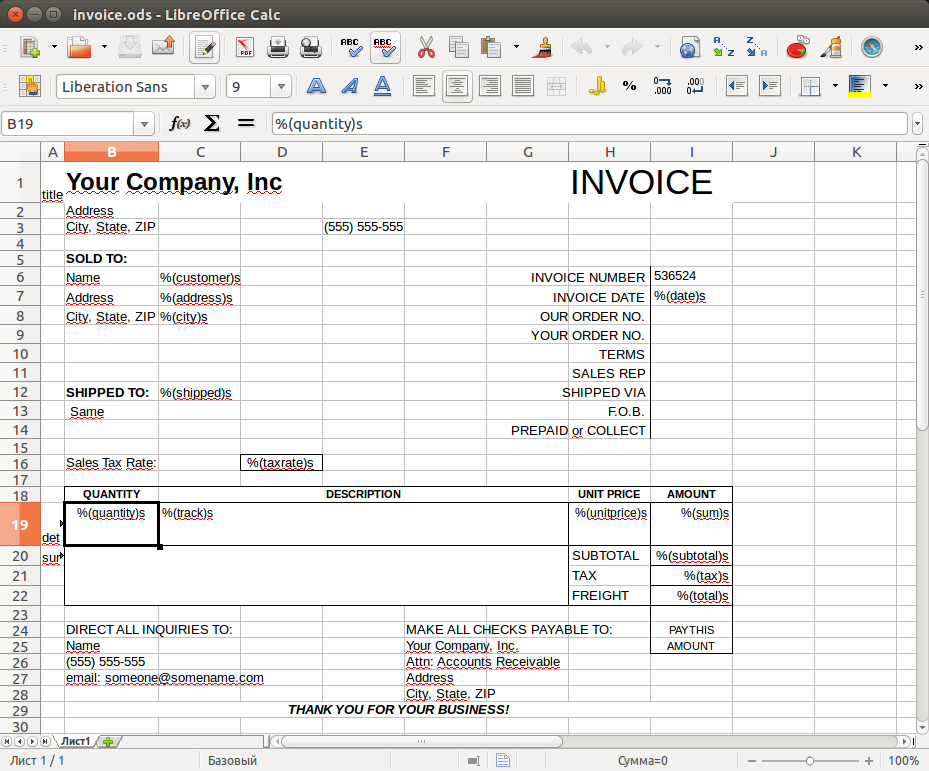Open the Function Wizard
This screenshot has width=929, height=771.
[180, 123]
